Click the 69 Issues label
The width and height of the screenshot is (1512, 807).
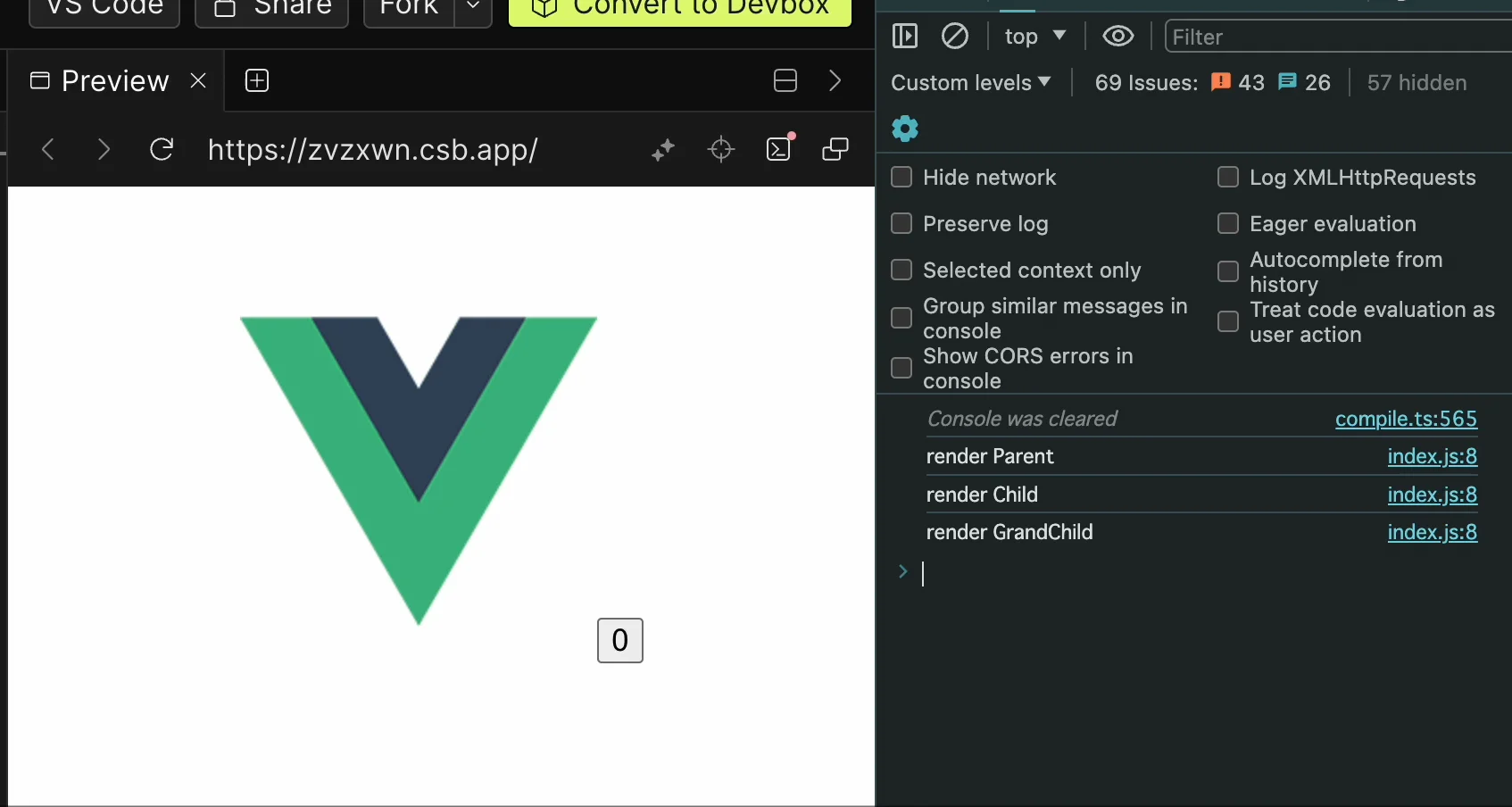(x=1146, y=83)
